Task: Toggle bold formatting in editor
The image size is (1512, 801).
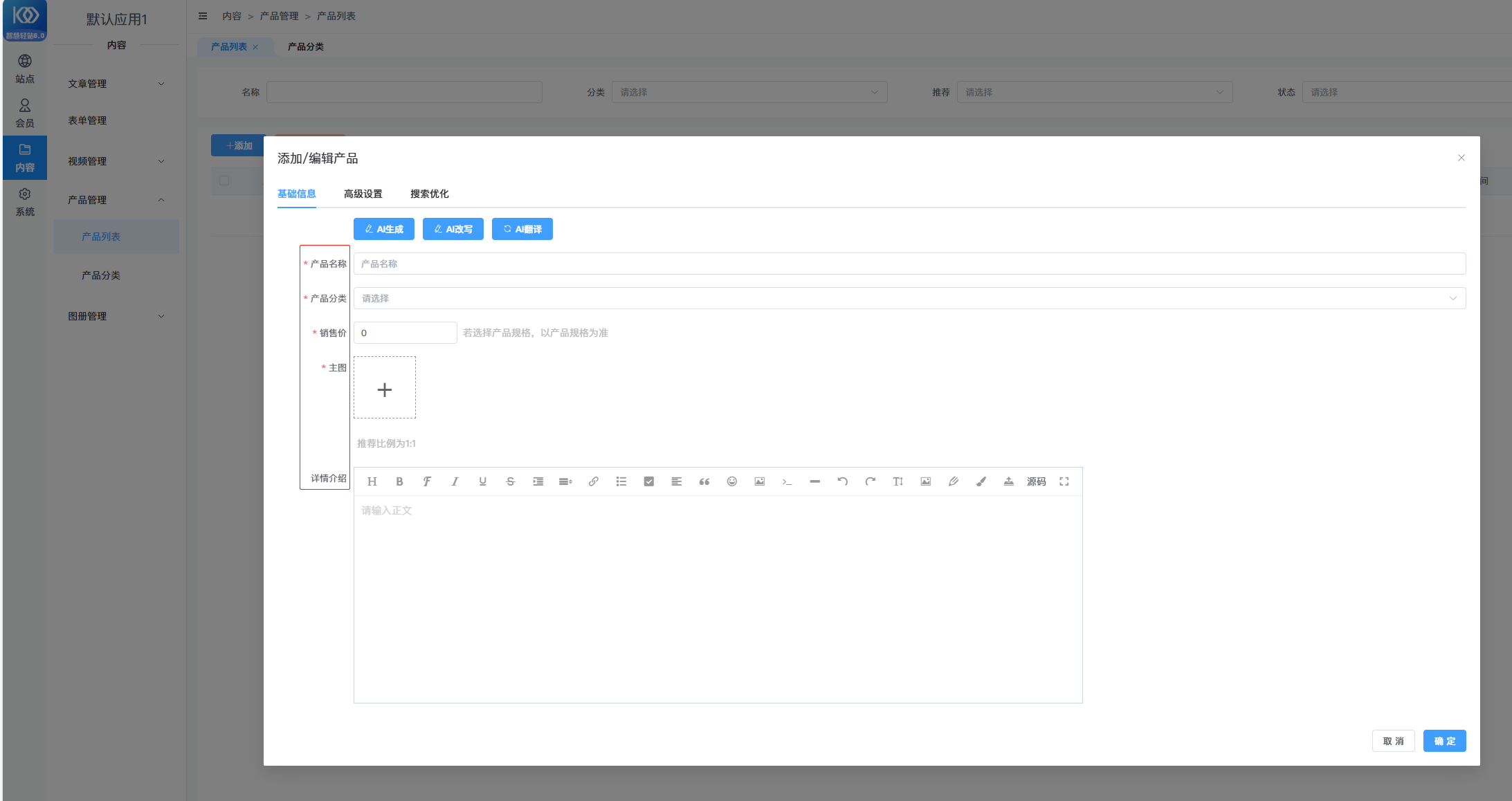Action: click(399, 481)
